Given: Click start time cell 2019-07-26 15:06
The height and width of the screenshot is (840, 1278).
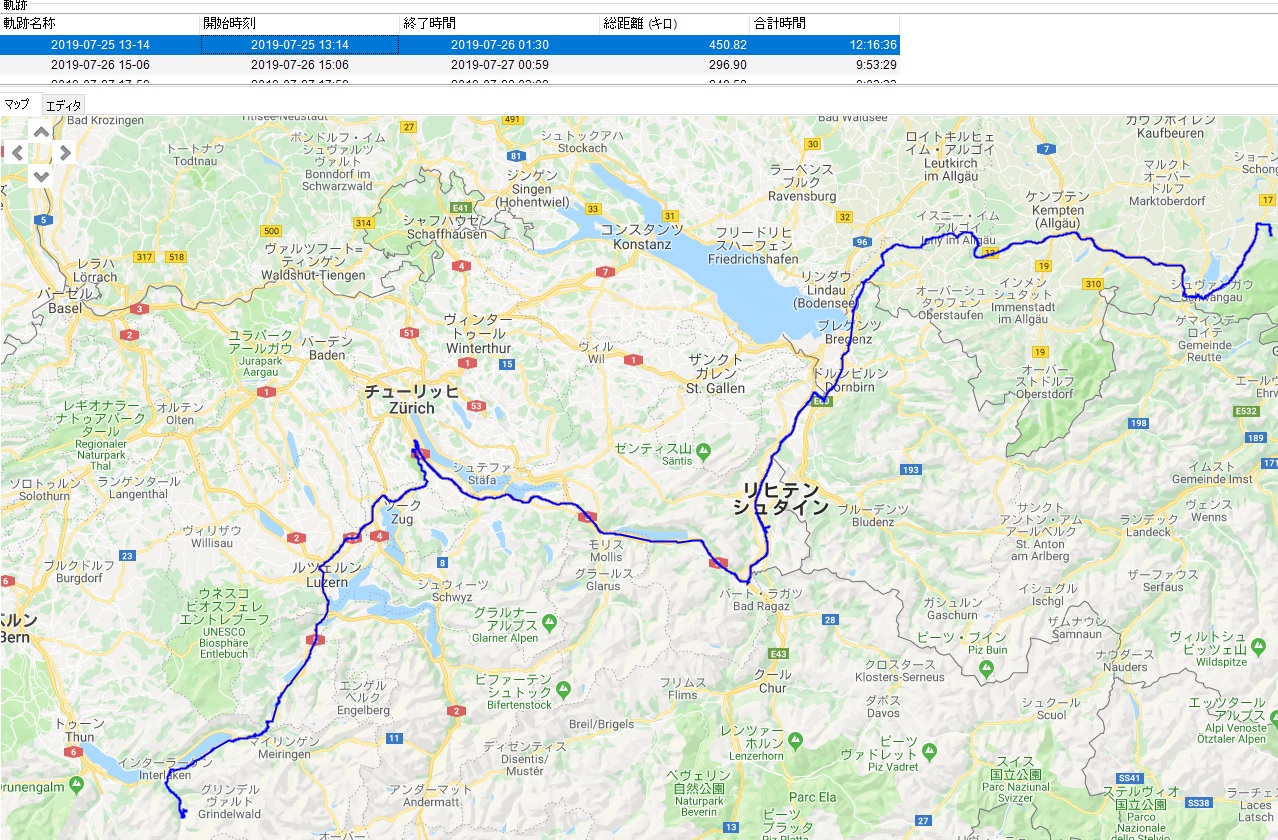Looking at the screenshot, I should [x=300, y=64].
